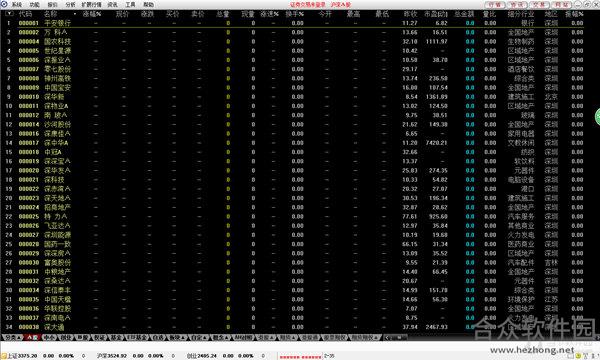
Task: Click the 网站 button at top right
Action: pos(562,5)
